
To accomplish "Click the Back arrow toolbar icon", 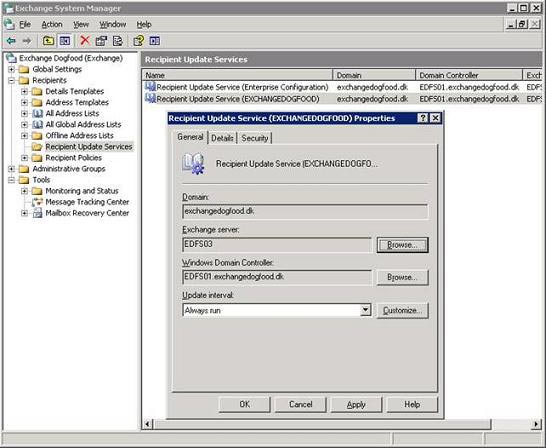I will click(11, 41).
